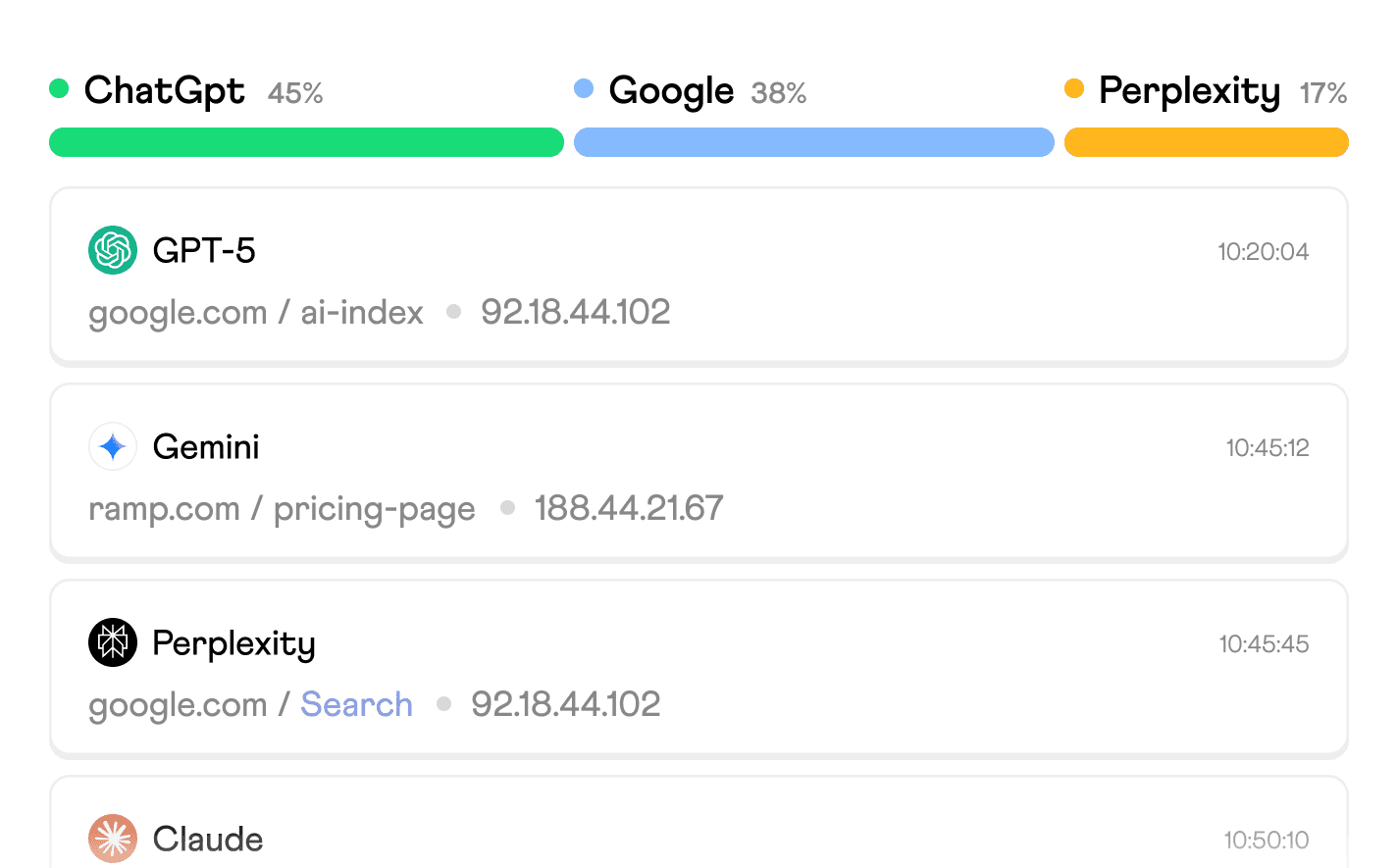Image resolution: width=1398 pixels, height=868 pixels.
Task: Click the Google legend label
Action: [x=671, y=91]
